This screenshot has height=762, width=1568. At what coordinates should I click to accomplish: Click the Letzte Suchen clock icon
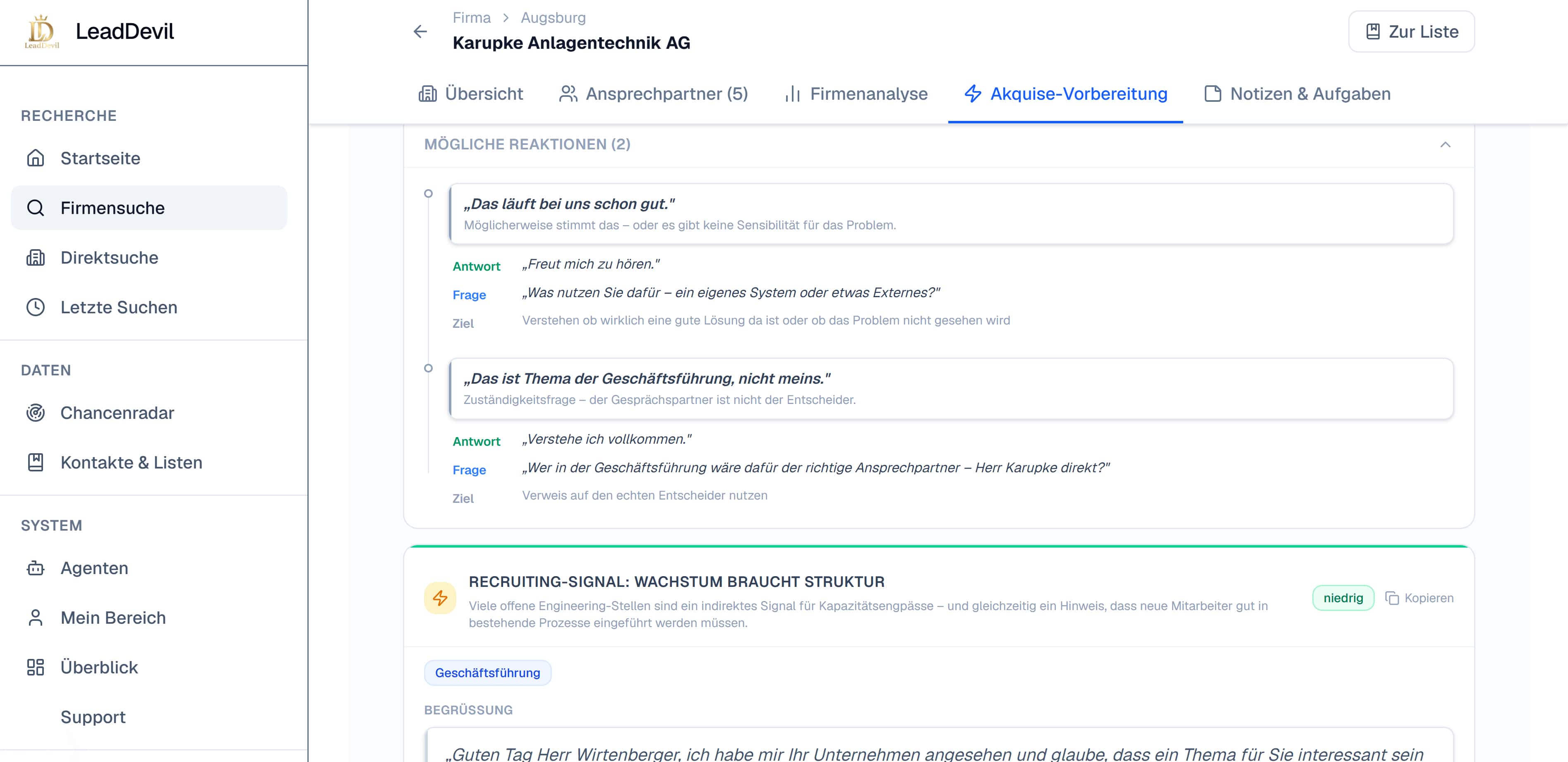pyautogui.click(x=35, y=307)
